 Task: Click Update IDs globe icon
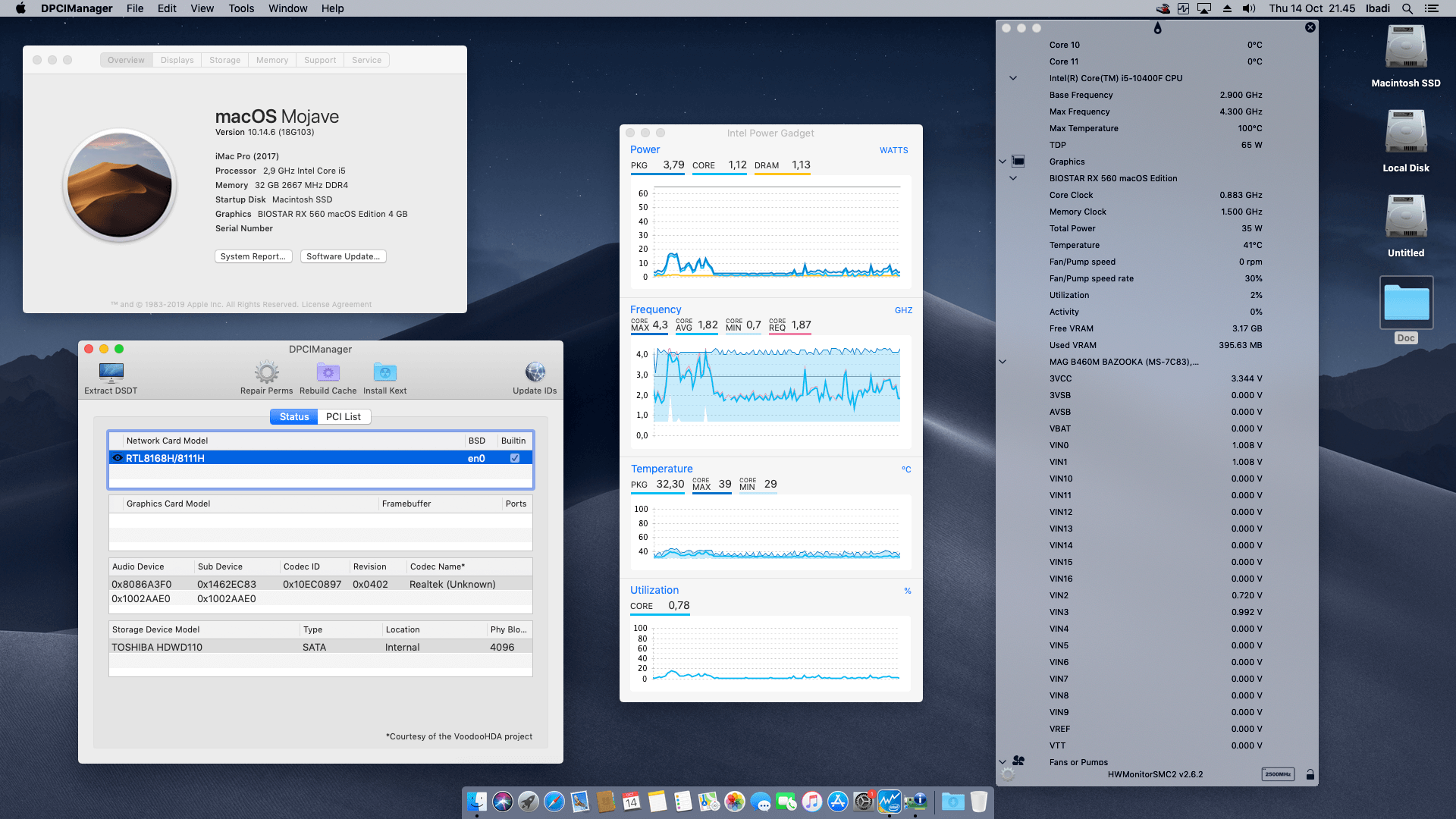(x=535, y=372)
